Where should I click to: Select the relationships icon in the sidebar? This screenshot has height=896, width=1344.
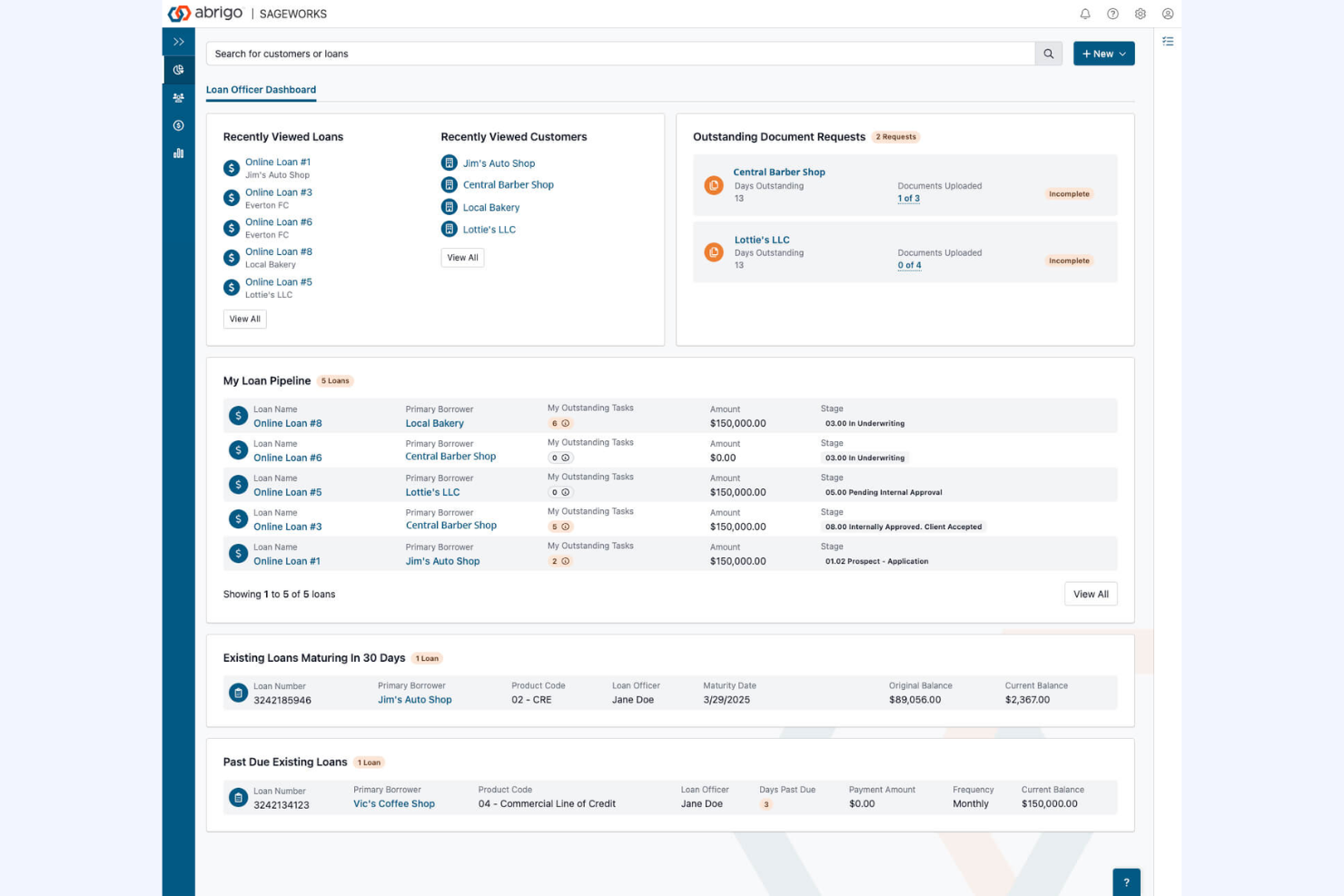(178, 97)
